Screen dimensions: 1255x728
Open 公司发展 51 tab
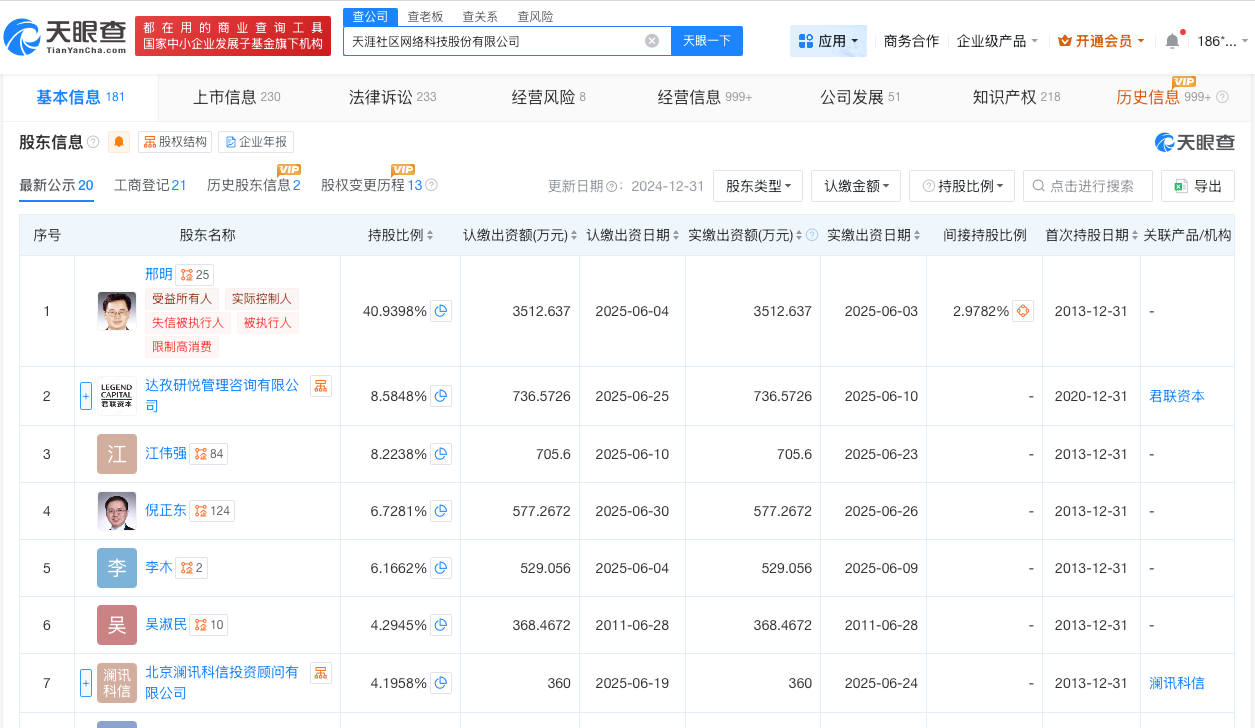pos(860,97)
